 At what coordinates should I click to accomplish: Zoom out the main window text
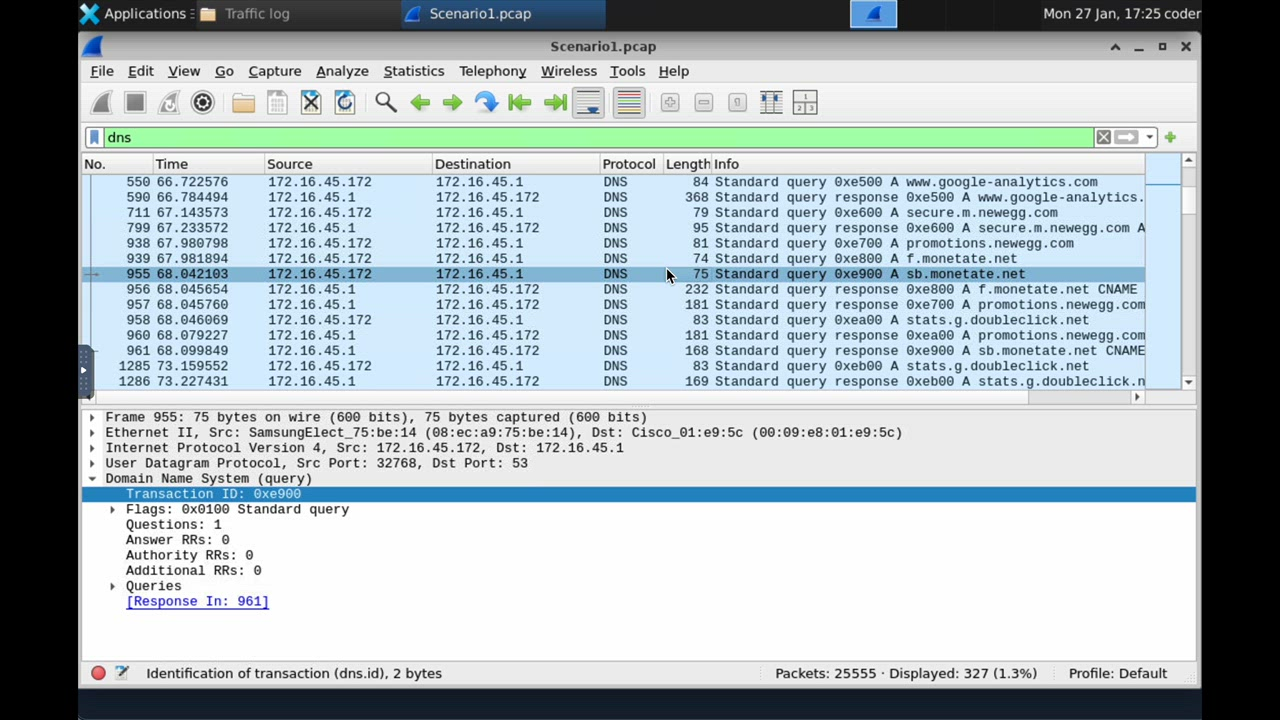click(x=704, y=103)
